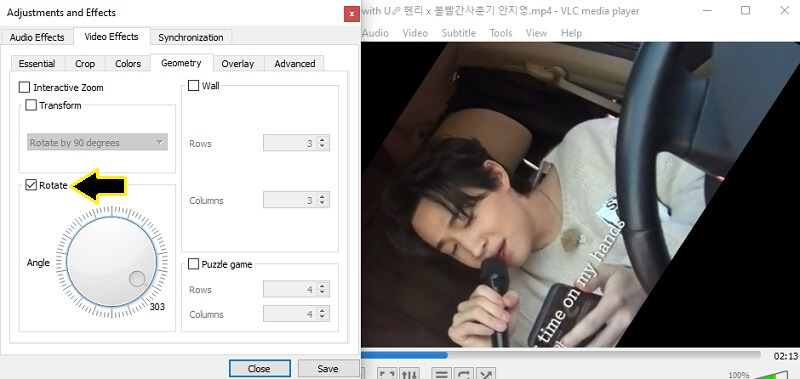
Task: Open the Advanced sub-tab
Action: [294, 64]
